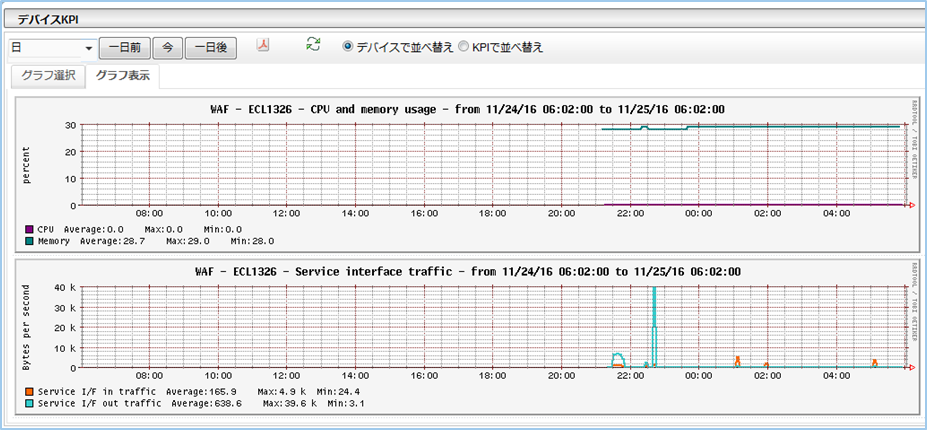
Task: Click the teal memory usage line
Action: pos(751,127)
